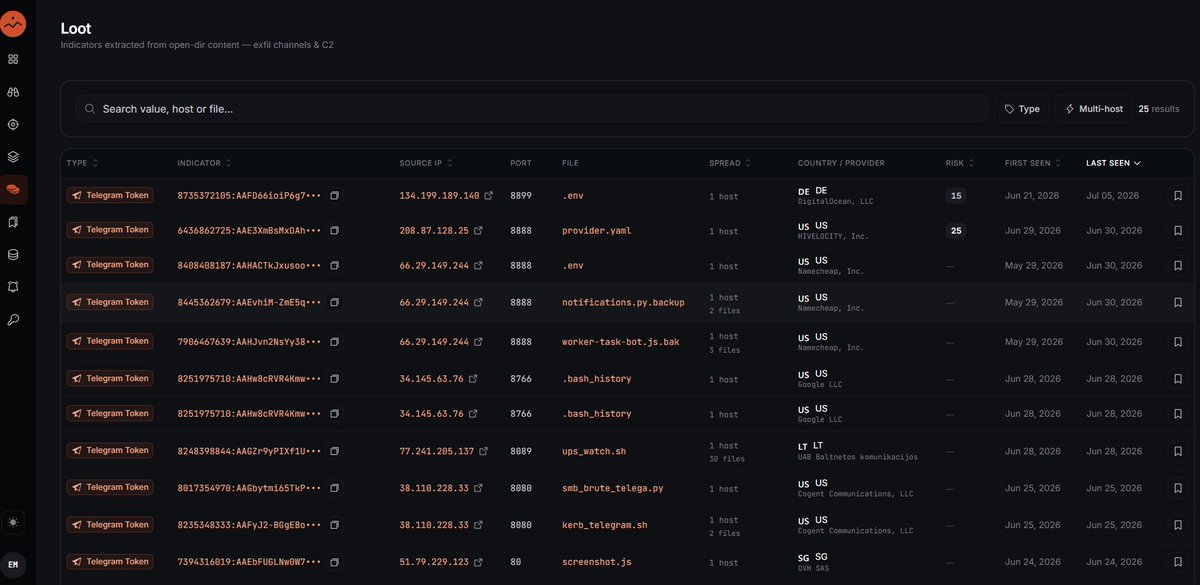The height and width of the screenshot is (585, 1200).
Task: Bookmark the kerb_telegram.sh row
Action: point(1177,525)
